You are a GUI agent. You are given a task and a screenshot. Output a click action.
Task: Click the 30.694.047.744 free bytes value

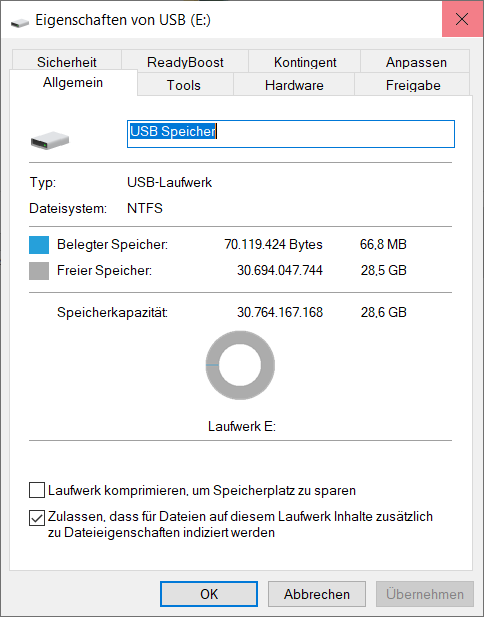280,270
